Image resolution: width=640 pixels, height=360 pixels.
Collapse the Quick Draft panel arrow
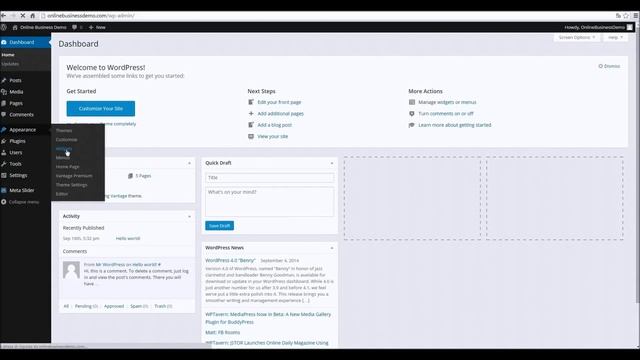coord(332,163)
